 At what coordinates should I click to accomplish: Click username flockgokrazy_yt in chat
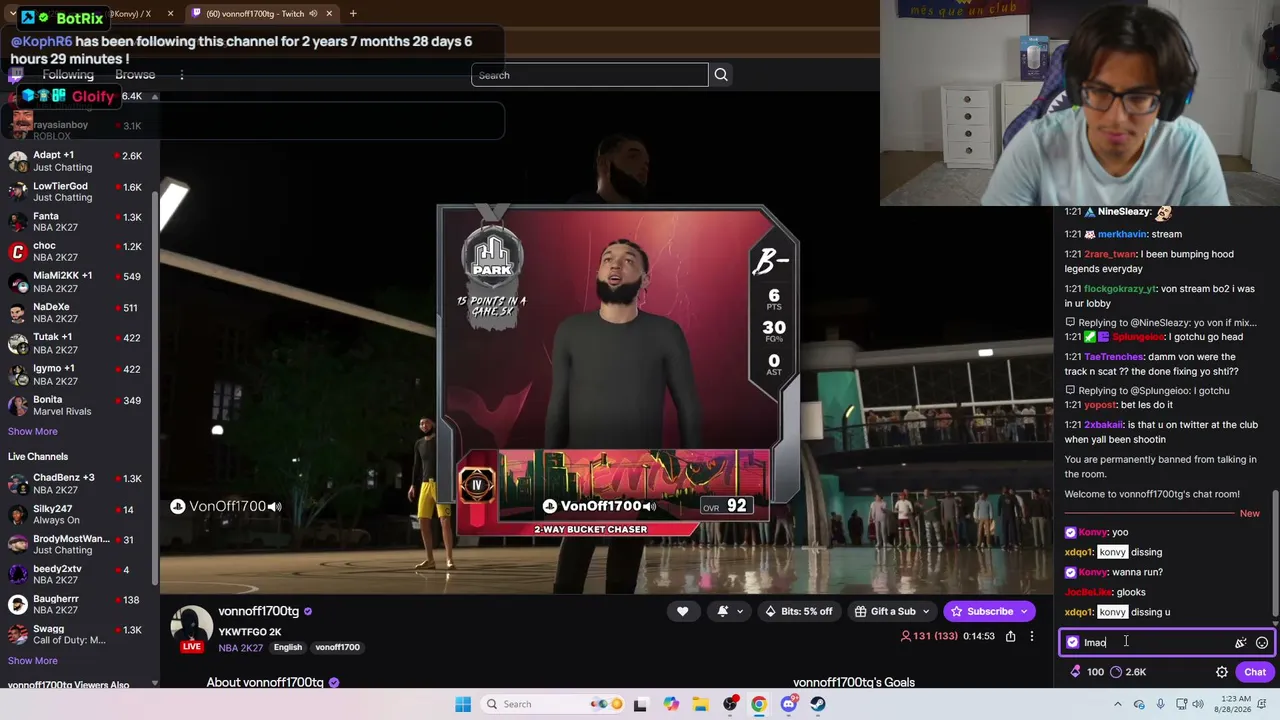click(x=1120, y=289)
